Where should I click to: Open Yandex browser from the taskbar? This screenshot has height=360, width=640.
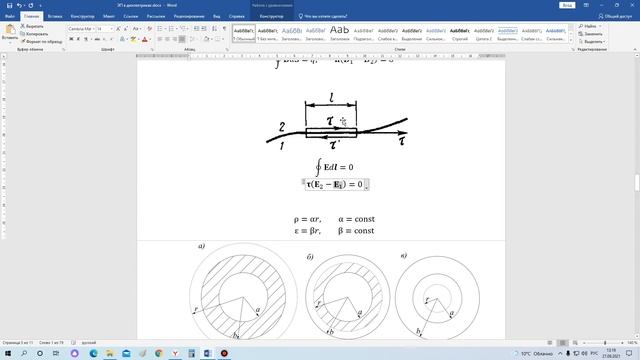175,353
